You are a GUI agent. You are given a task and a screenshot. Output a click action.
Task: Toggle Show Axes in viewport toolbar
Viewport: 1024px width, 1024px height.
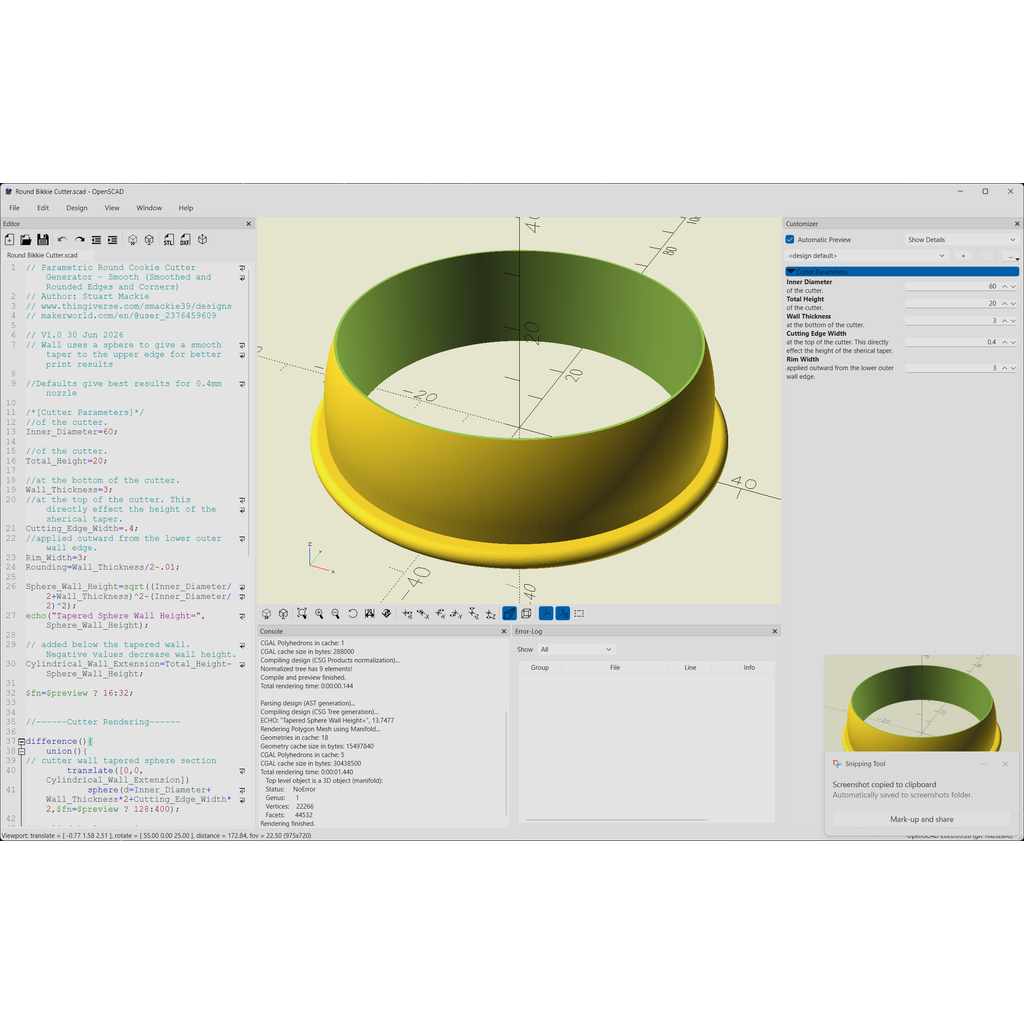point(546,613)
